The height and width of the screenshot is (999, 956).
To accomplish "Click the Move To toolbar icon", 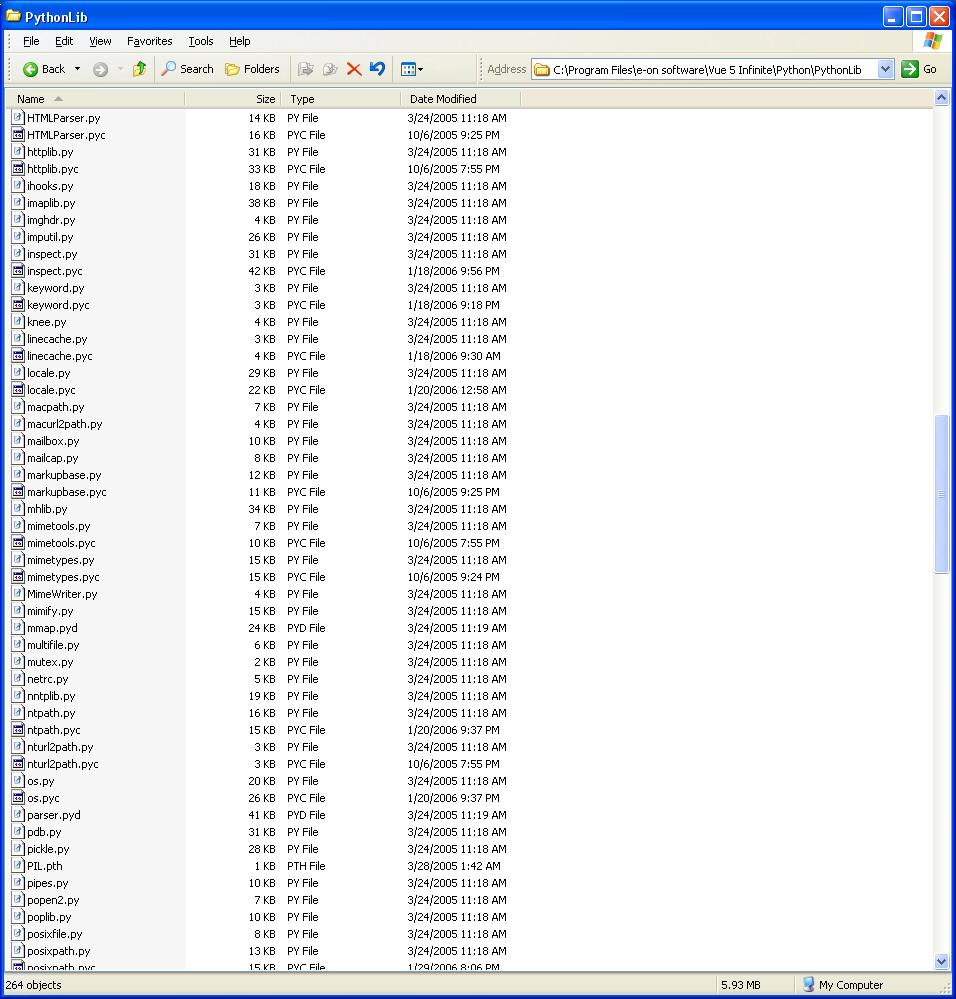I will [306, 69].
